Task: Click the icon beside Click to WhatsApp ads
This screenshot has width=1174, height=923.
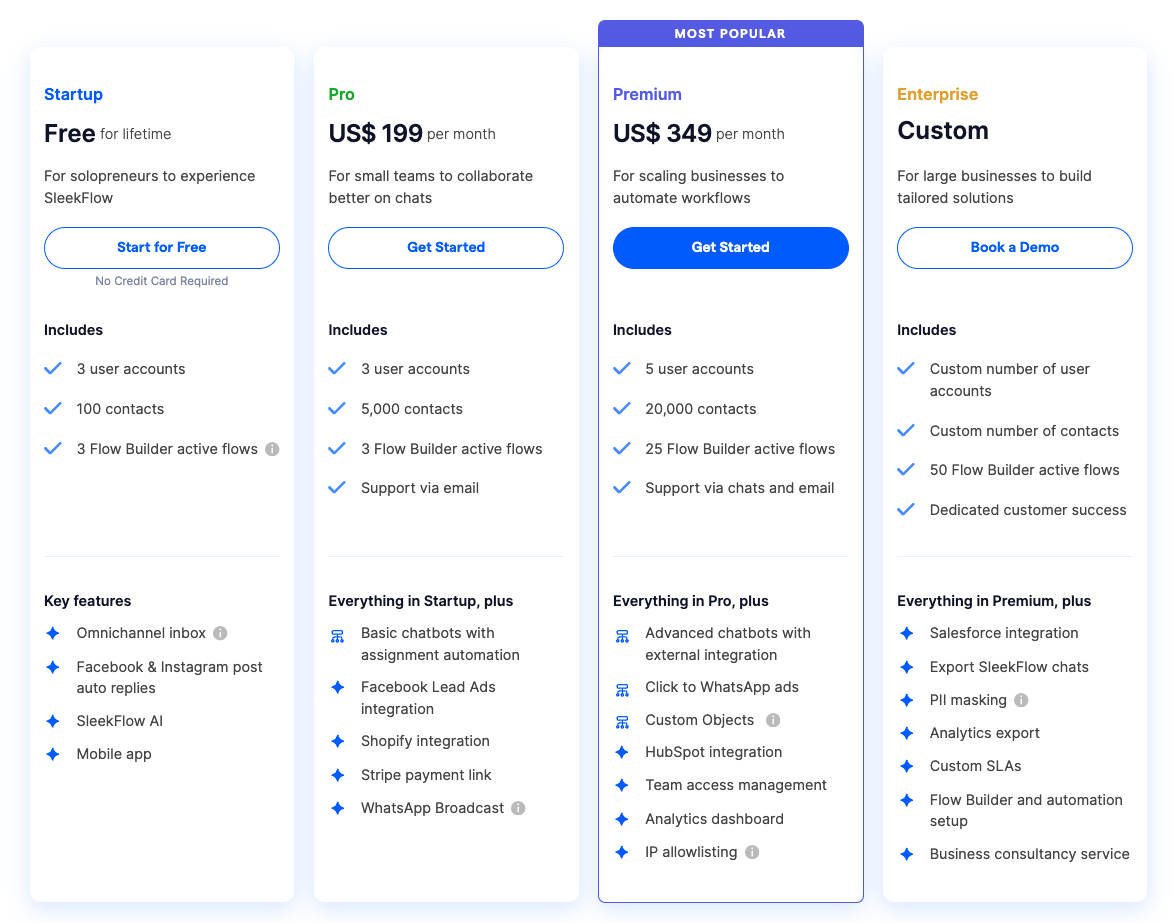Action: (622, 689)
